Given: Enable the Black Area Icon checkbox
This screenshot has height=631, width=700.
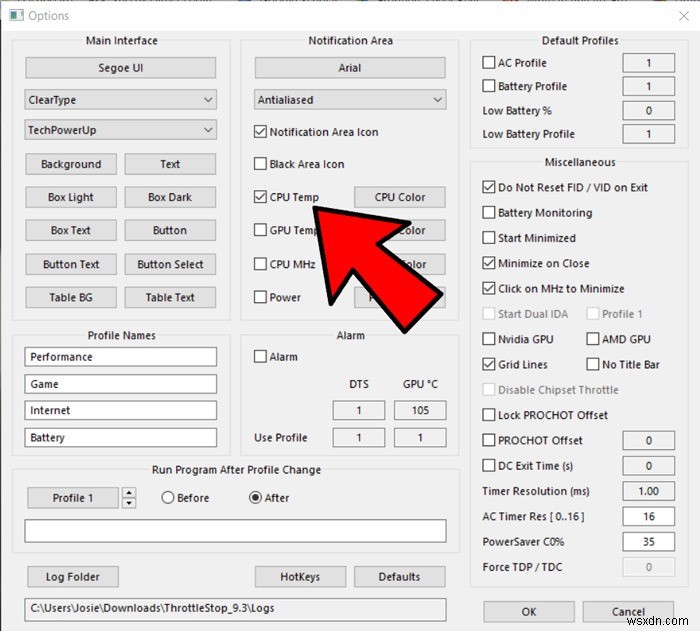Looking at the screenshot, I should (x=260, y=164).
